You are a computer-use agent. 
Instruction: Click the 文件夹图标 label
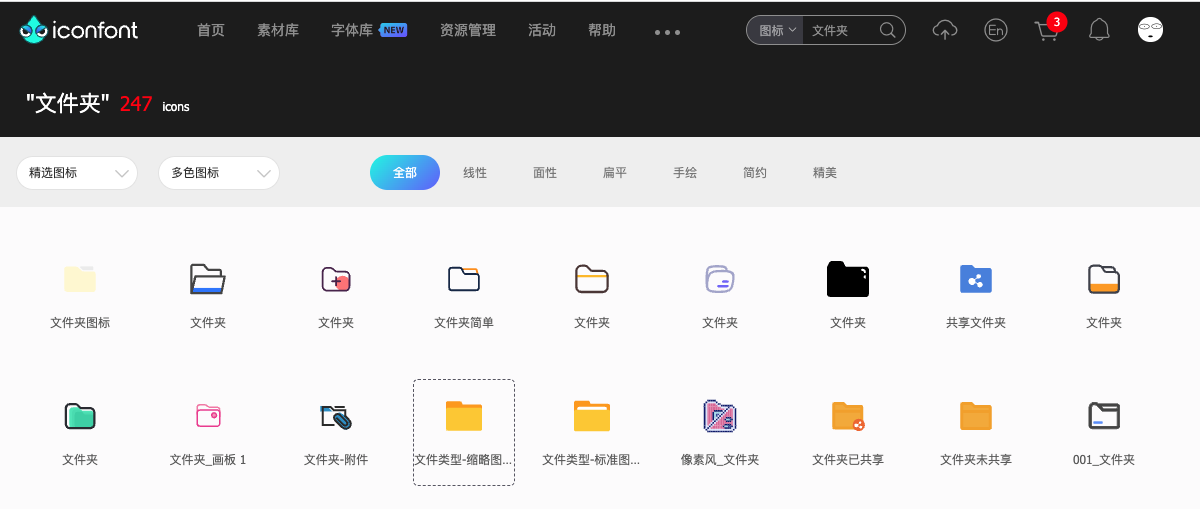coord(80,323)
